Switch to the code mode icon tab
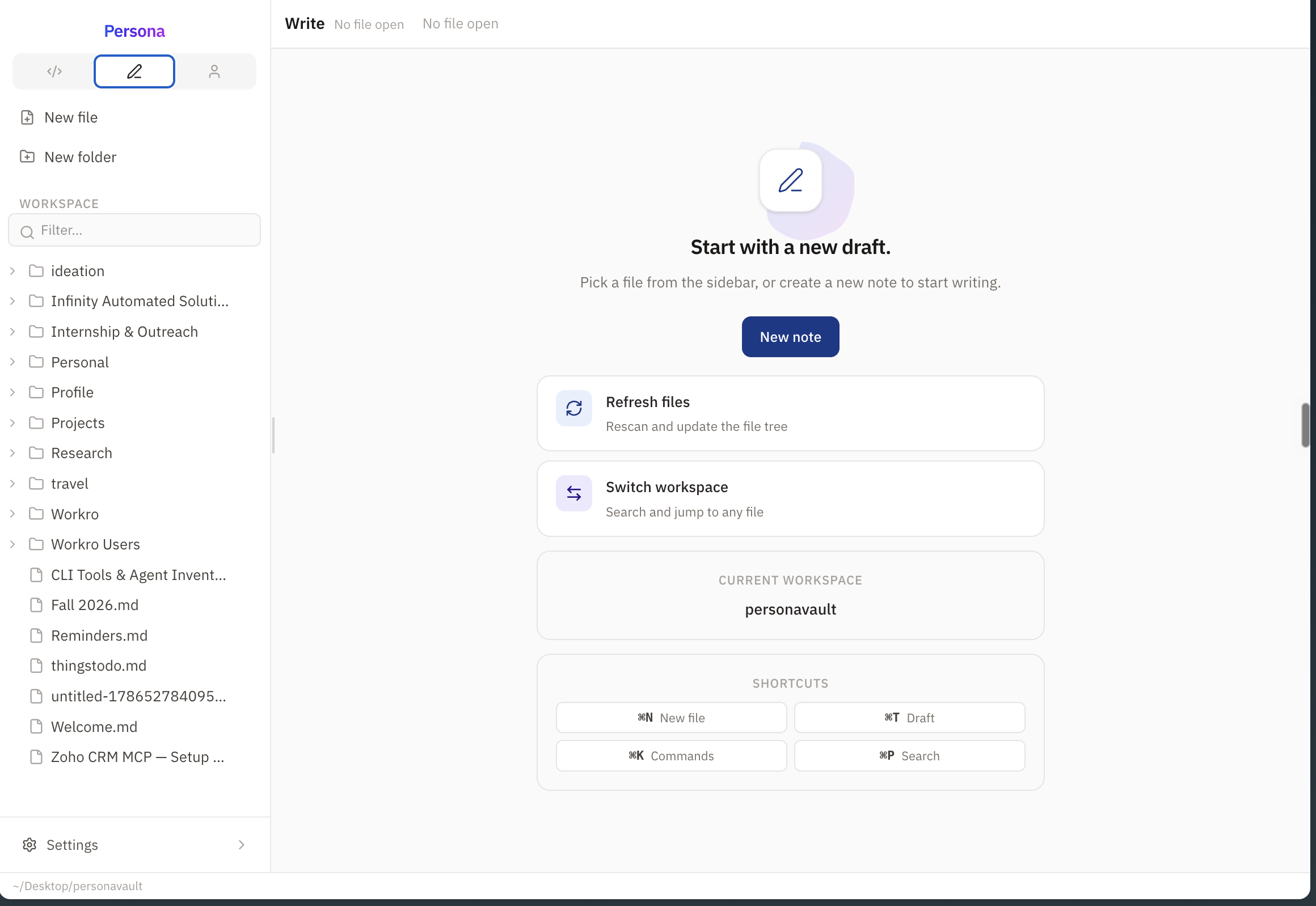 pyautogui.click(x=54, y=71)
